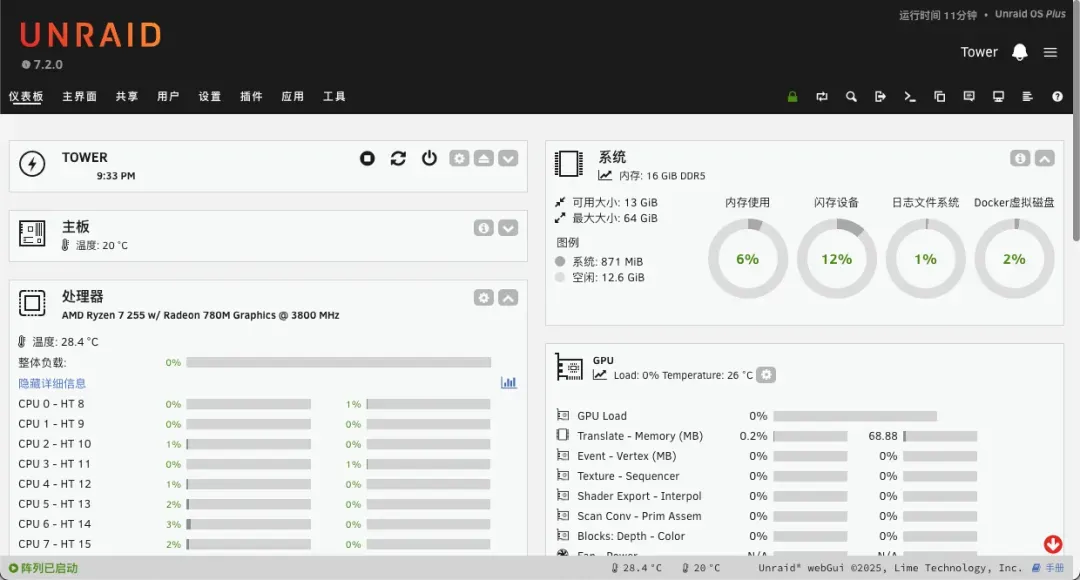Collapse the 处理器 panel chevron
This screenshot has height=580, width=1080.
click(508, 298)
